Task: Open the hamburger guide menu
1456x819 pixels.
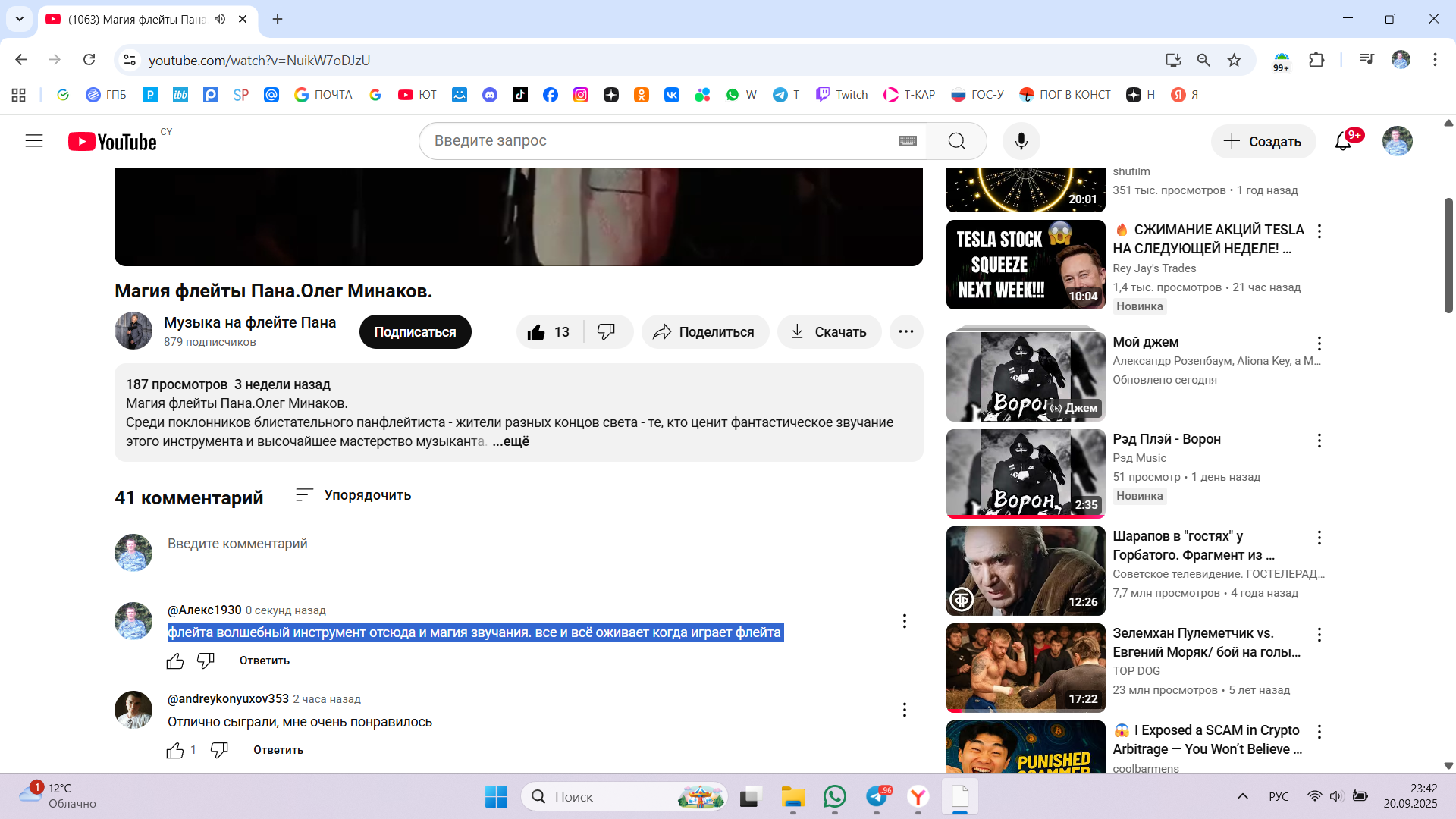Action: coord(34,141)
